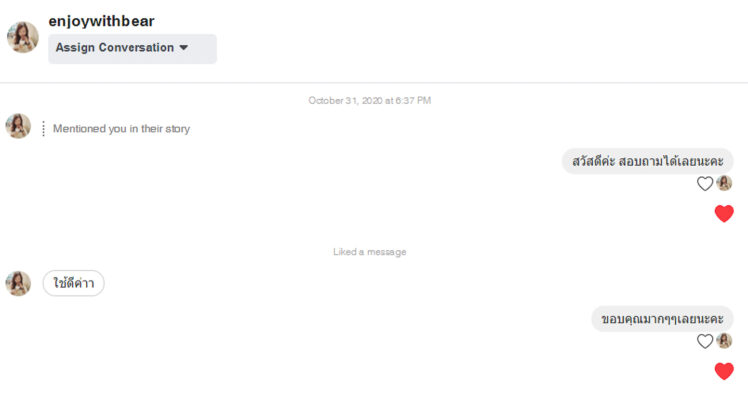
Task: Open the Assign Conversation dropdown
Action: coord(132,49)
